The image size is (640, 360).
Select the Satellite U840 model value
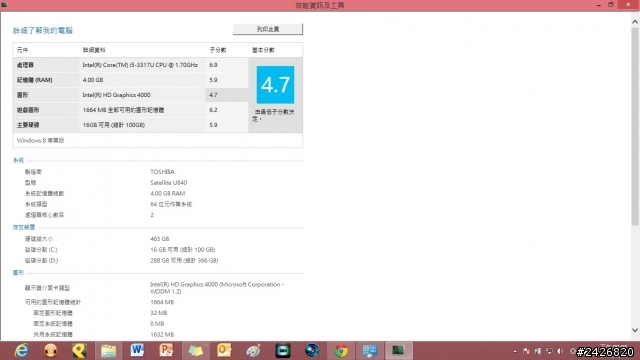coord(169,182)
